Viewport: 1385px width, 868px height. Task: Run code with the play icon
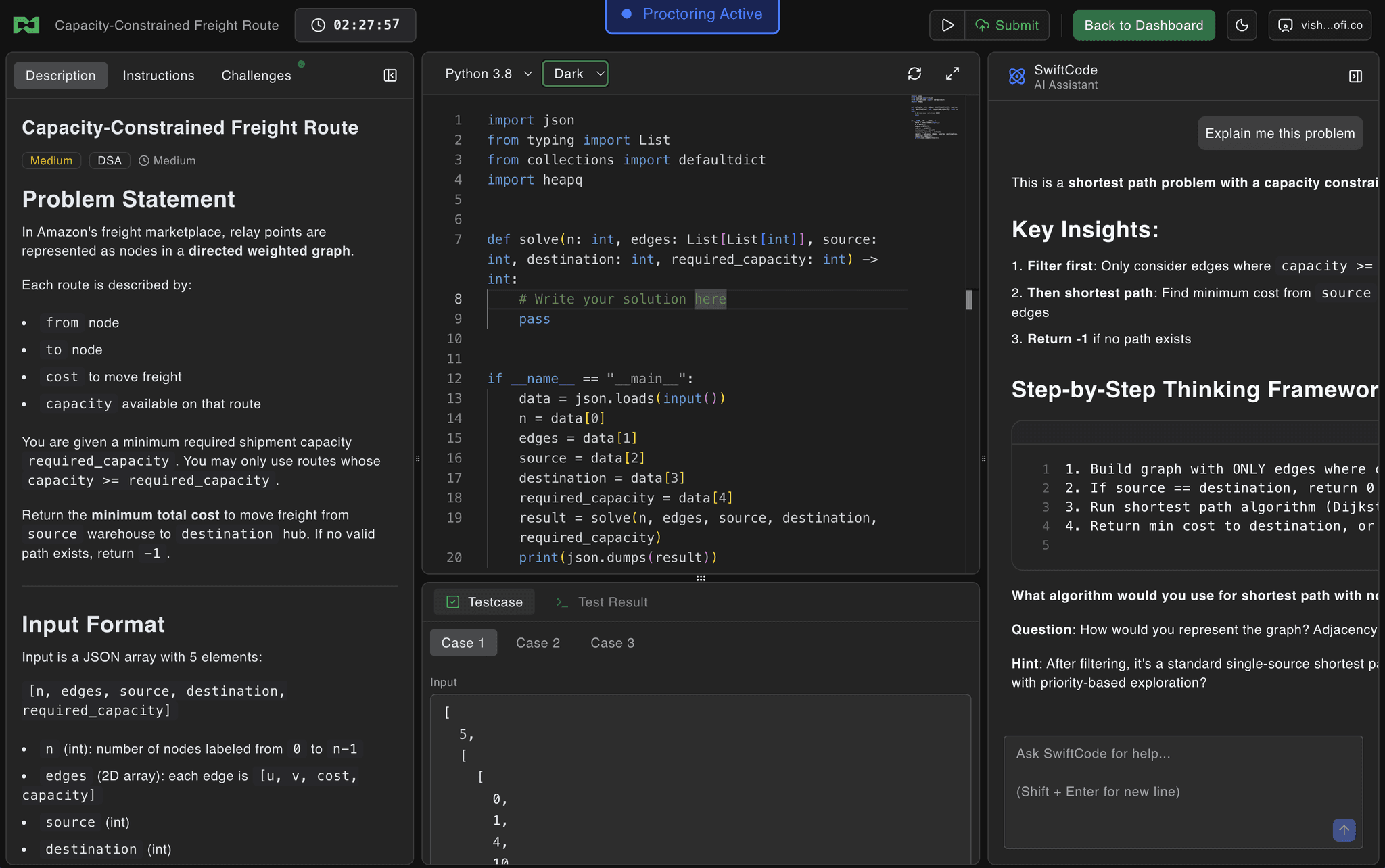(947, 25)
